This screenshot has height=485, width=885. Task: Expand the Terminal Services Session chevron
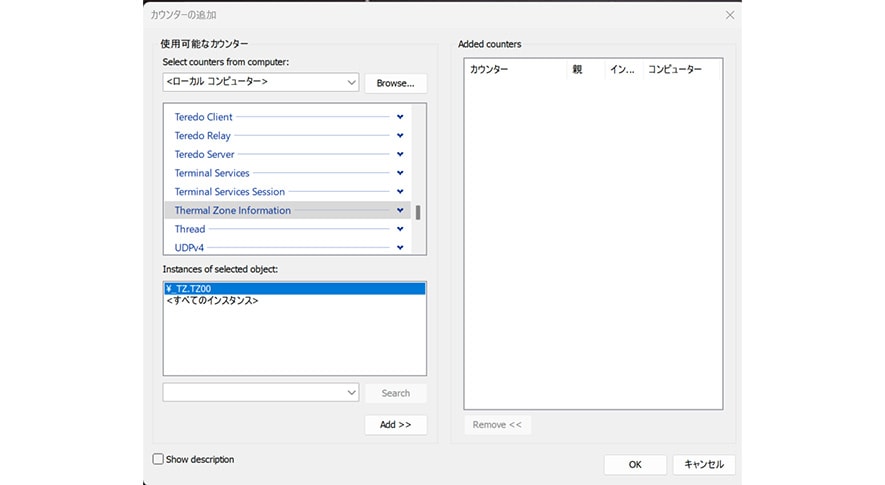[400, 192]
